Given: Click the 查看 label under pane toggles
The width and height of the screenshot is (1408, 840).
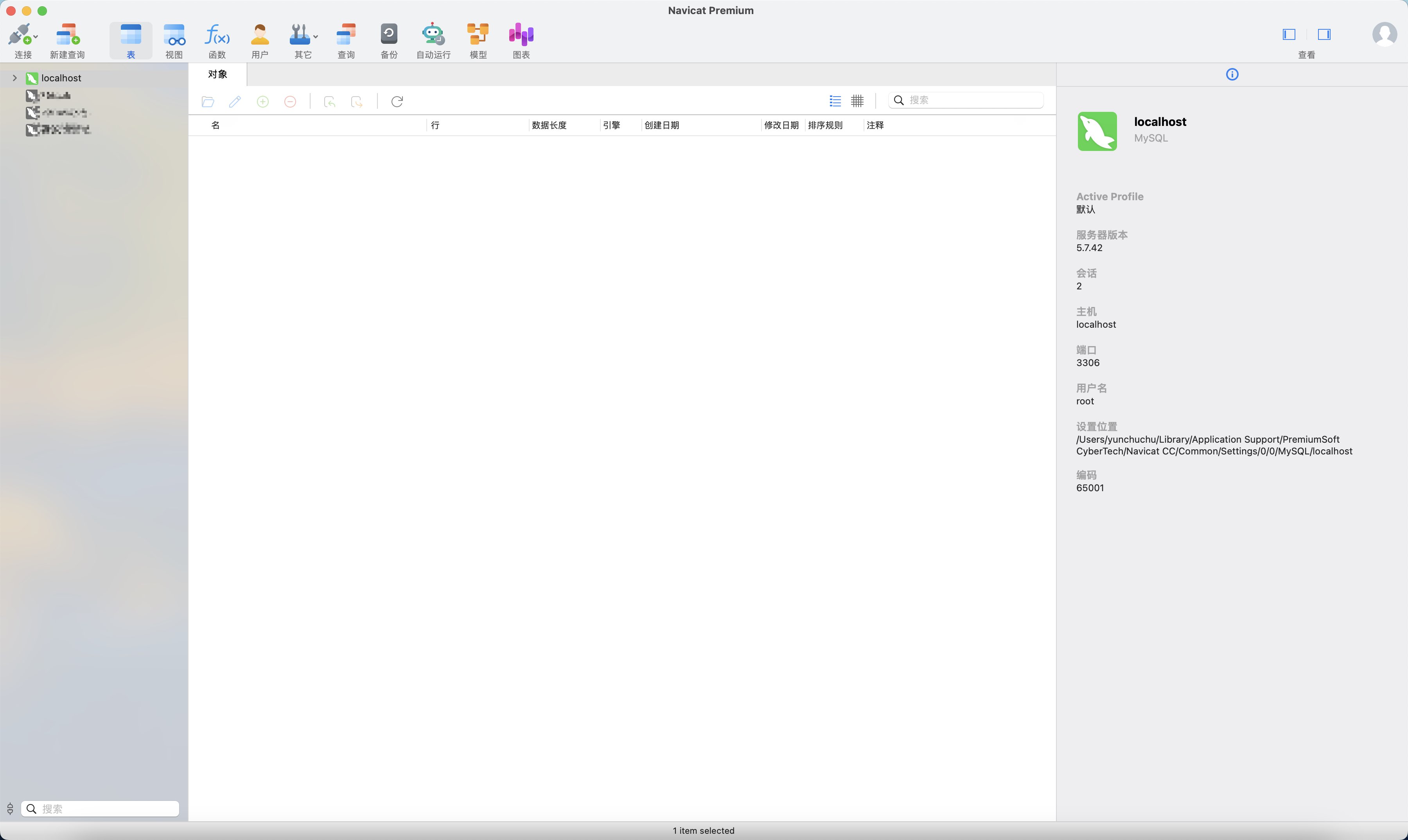Looking at the screenshot, I should coord(1307,55).
